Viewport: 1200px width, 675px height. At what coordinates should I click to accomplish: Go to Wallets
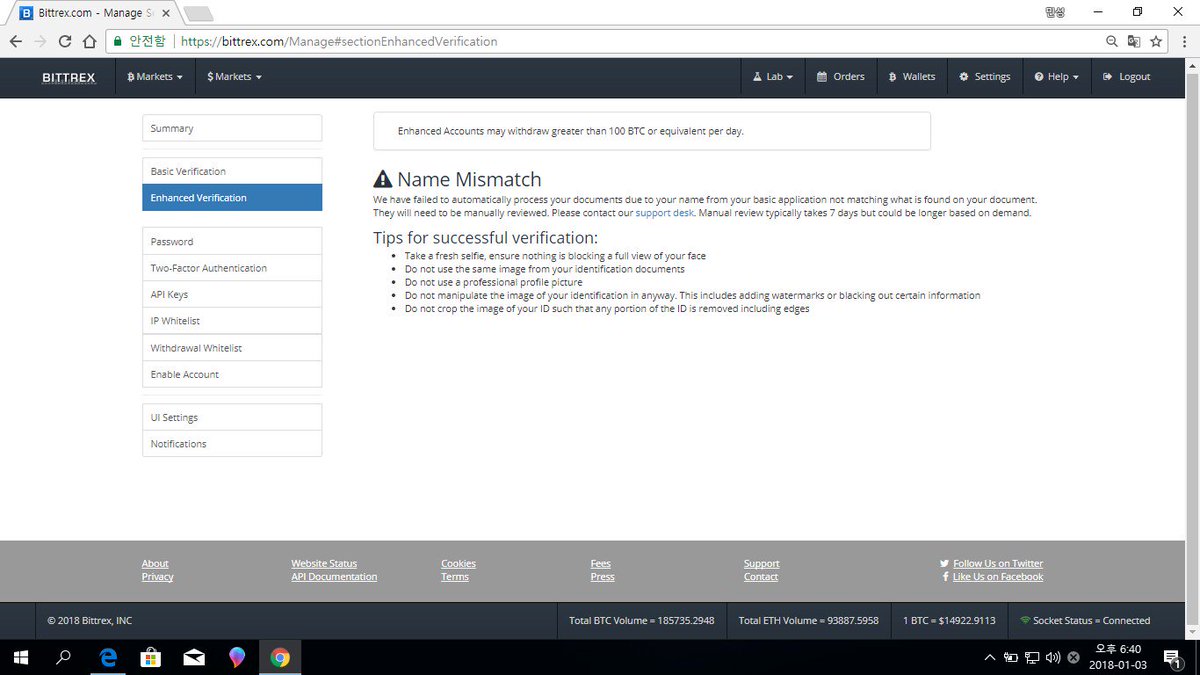pyautogui.click(x=912, y=77)
